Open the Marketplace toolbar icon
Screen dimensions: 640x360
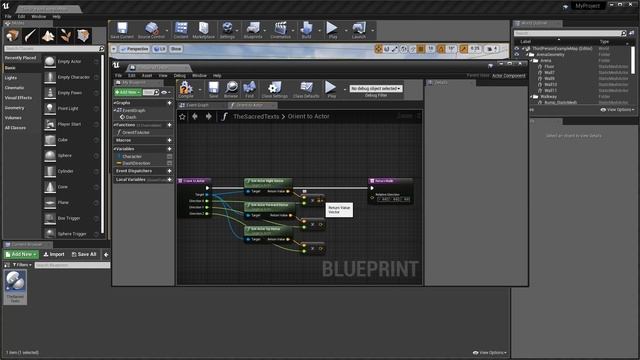pos(203,30)
